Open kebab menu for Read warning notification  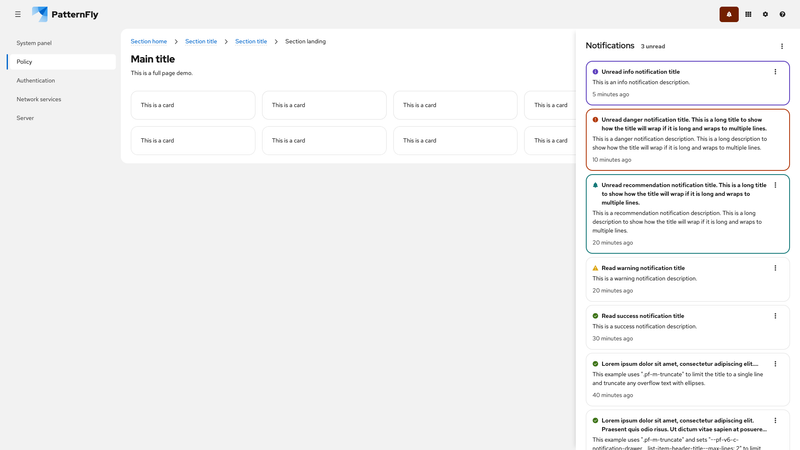(x=775, y=268)
